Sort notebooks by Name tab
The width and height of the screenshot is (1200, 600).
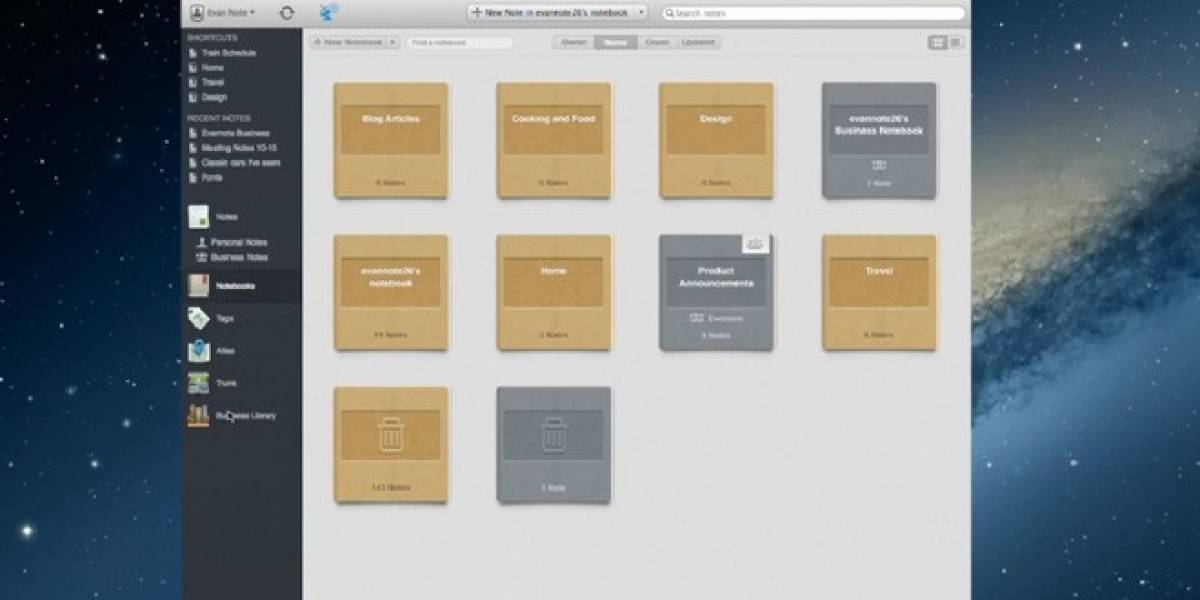615,43
